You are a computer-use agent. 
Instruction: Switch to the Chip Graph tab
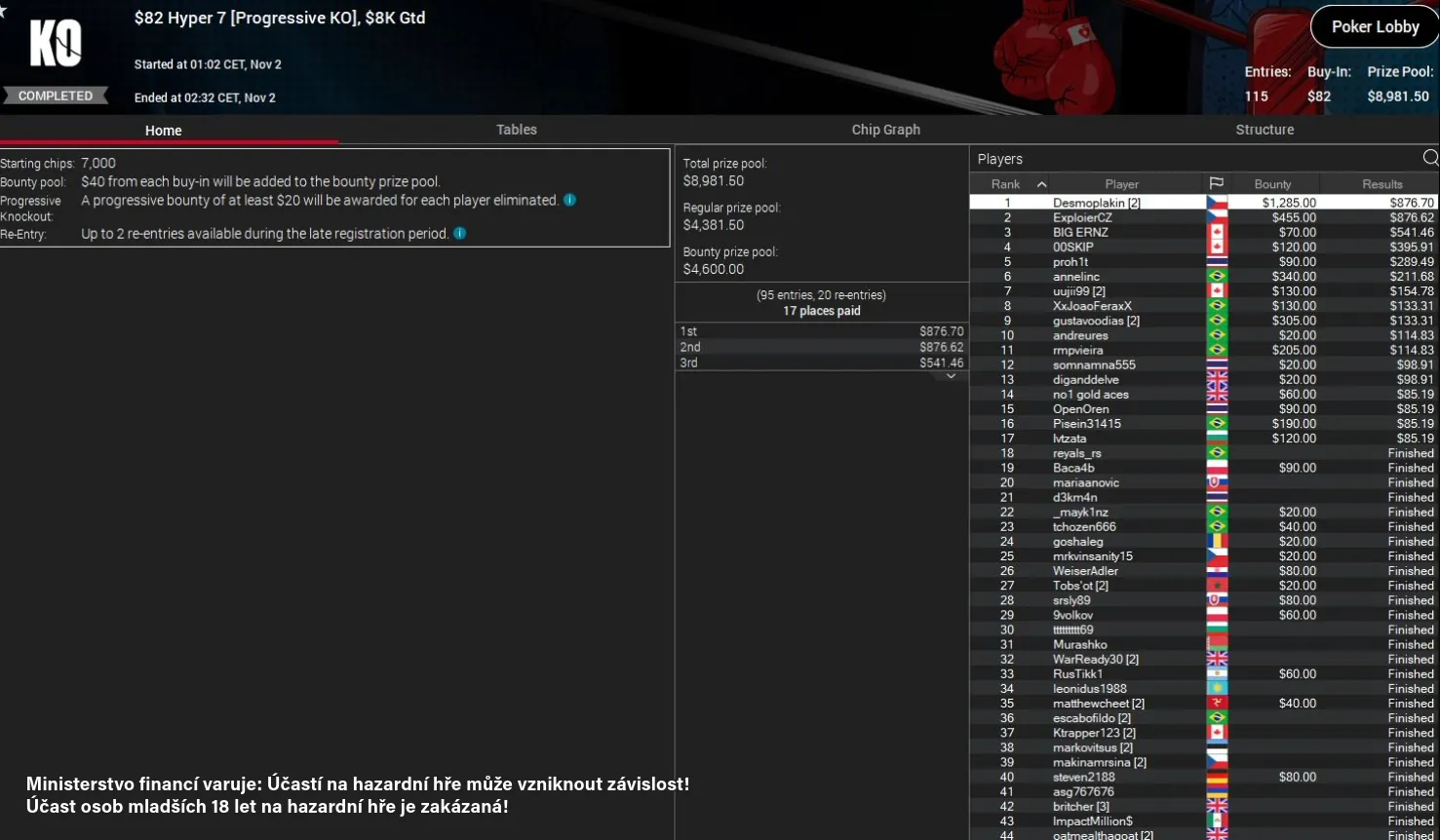pos(885,129)
